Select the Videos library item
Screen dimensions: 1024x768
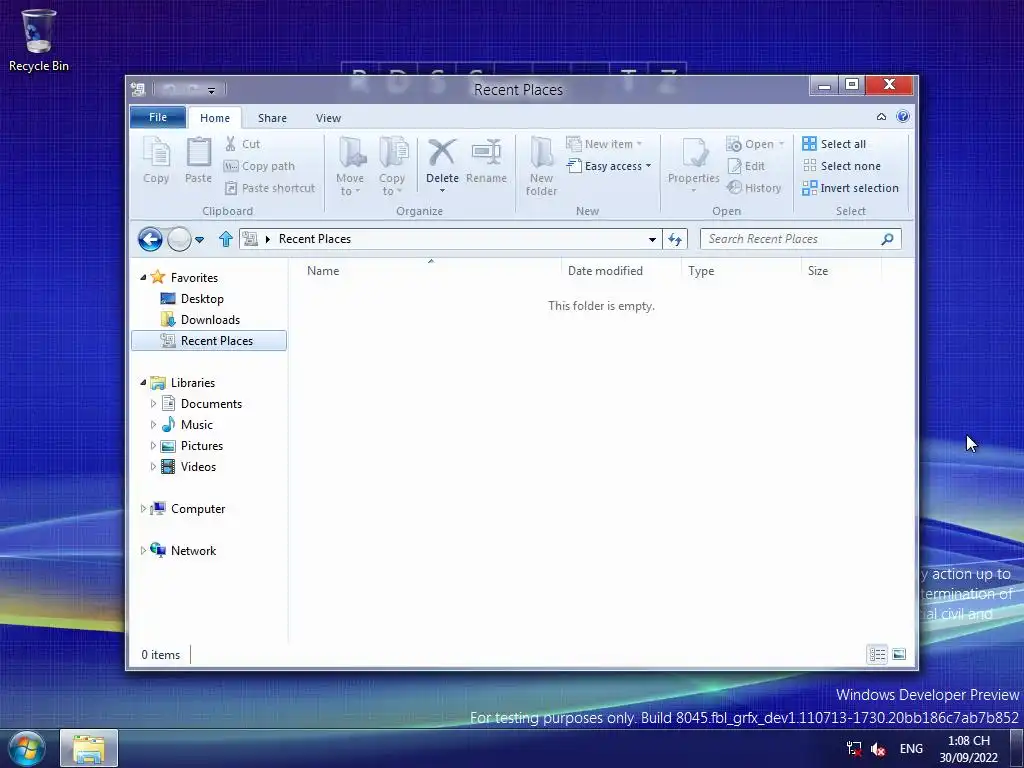pyautogui.click(x=198, y=467)
